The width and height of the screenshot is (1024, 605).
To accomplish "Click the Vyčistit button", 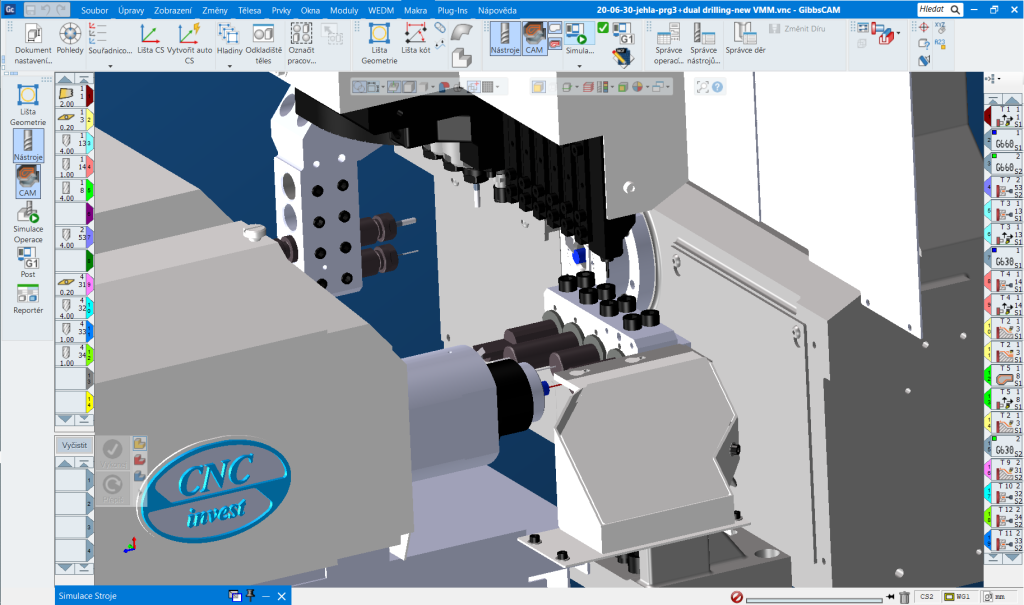I will [x=76, y=444].
